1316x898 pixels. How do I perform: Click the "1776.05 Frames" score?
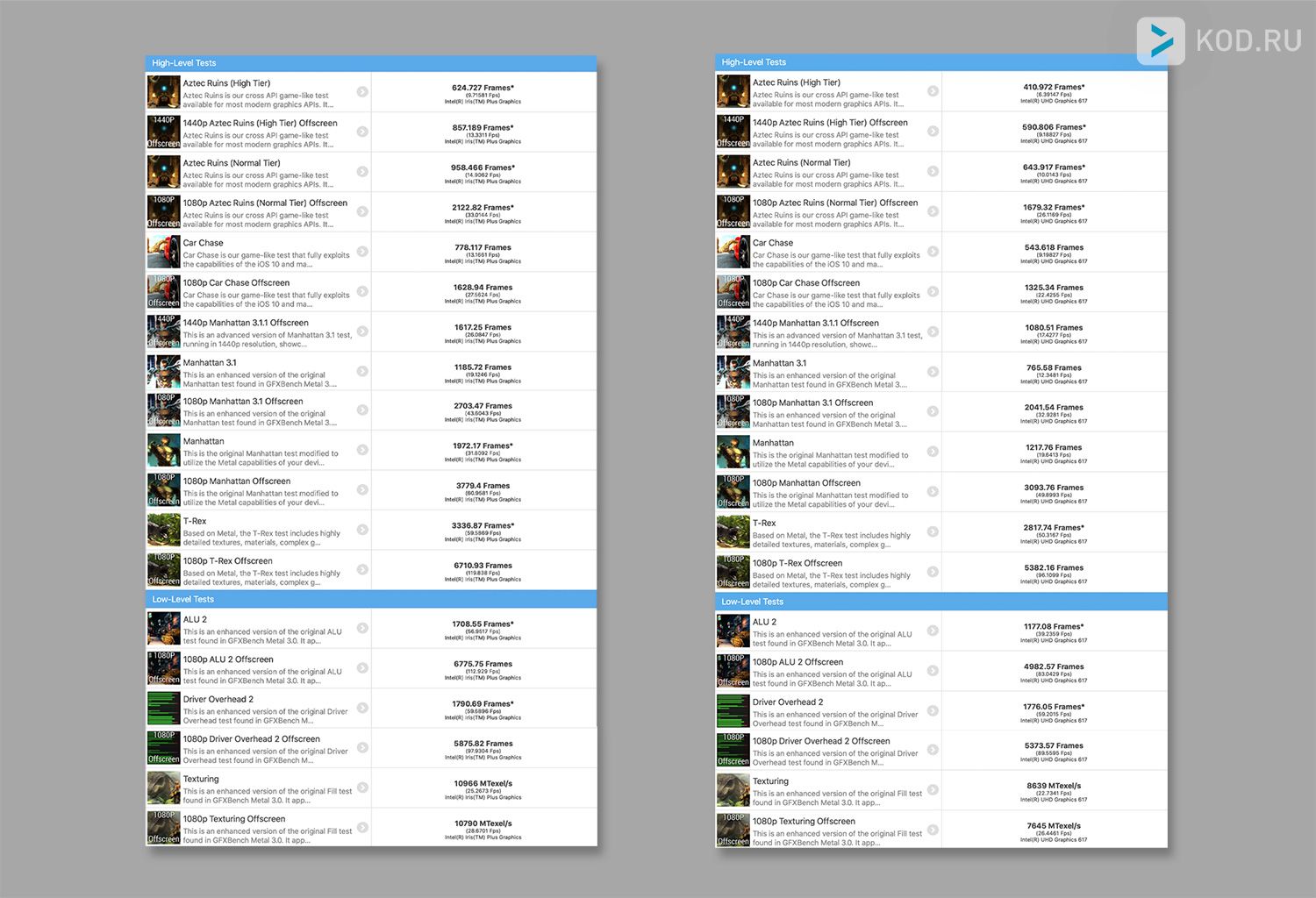(x=1054, y=707)
